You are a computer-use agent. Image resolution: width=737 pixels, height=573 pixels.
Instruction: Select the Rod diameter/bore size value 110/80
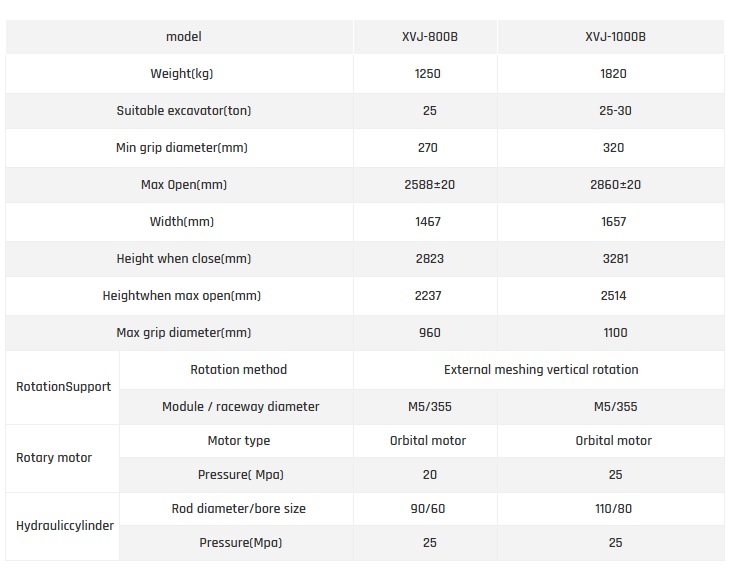click(614, 509)
